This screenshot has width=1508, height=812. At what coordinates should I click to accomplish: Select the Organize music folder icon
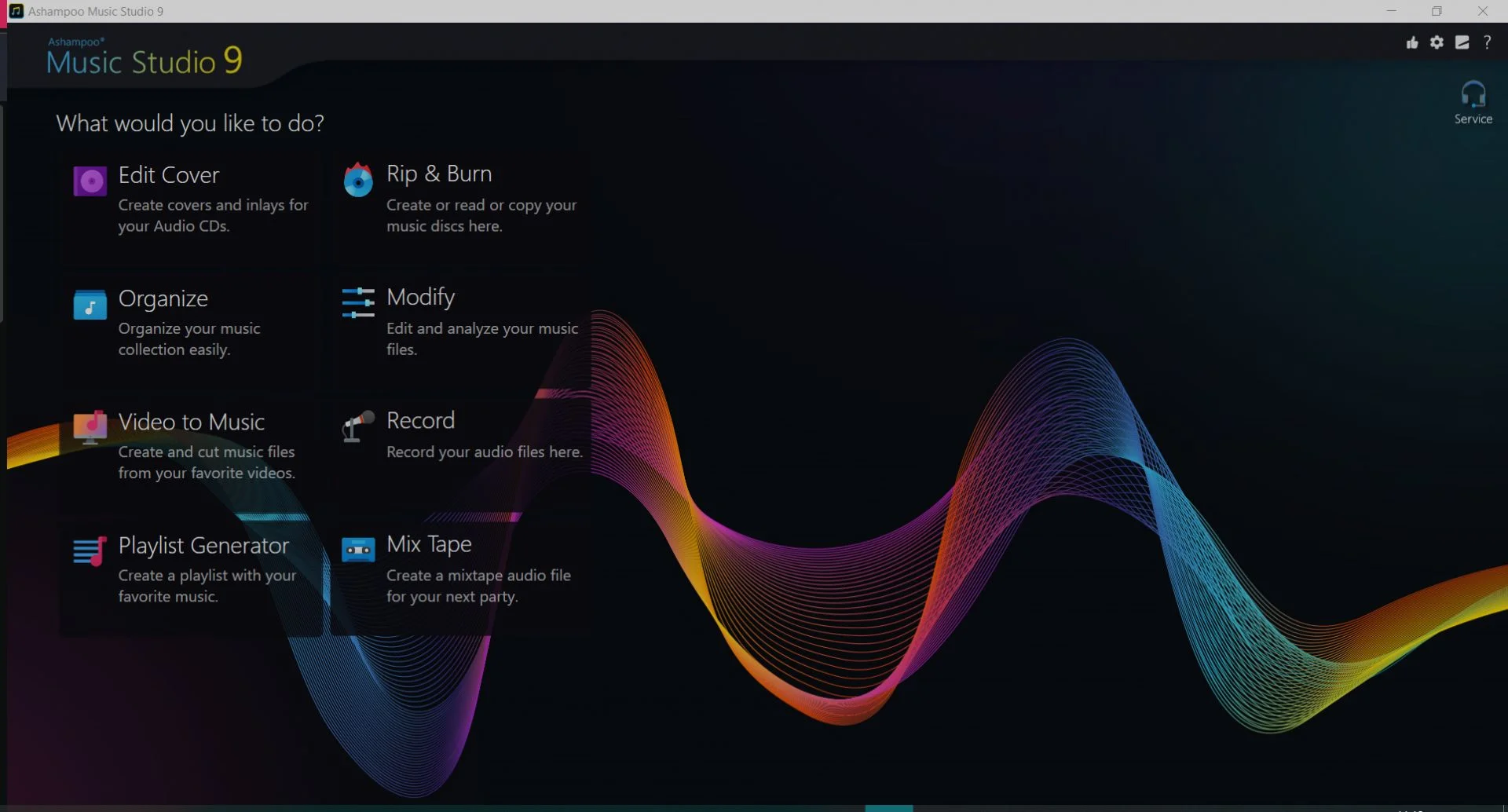coord(90,305)
